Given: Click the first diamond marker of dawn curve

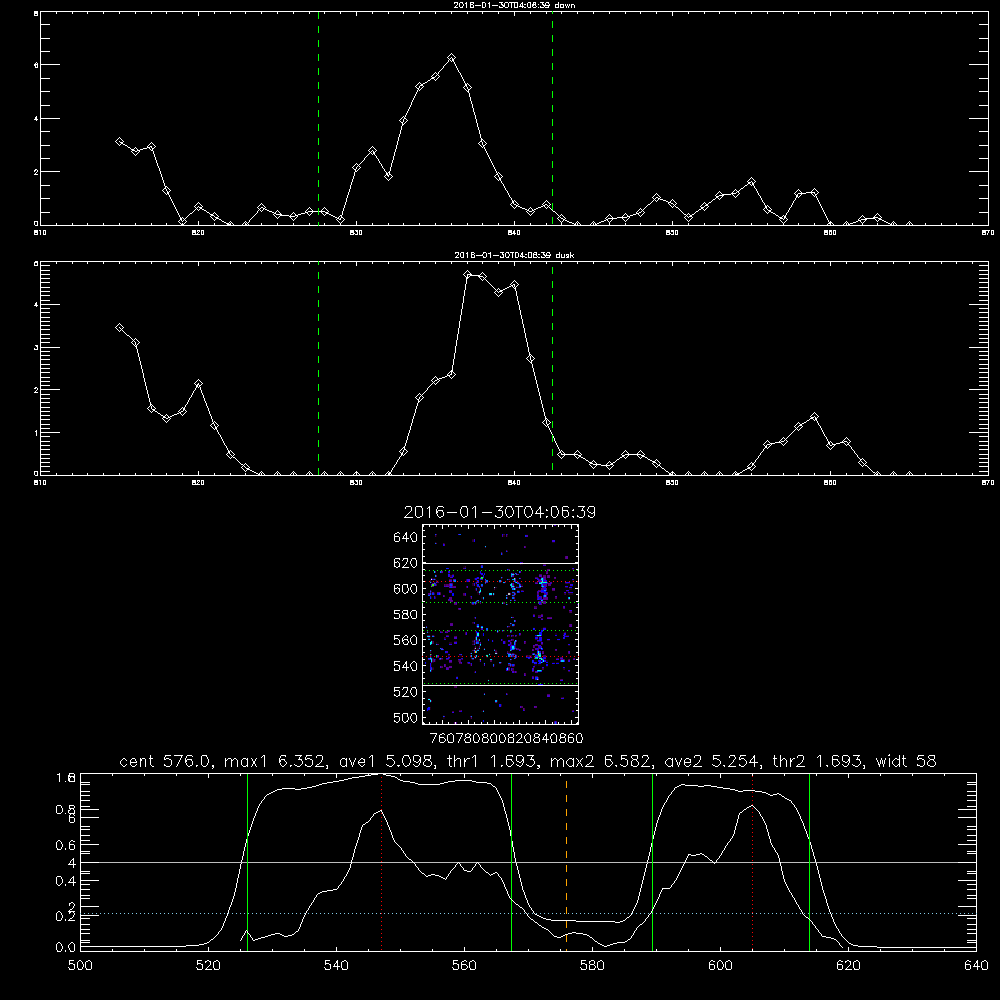Looking at the screenshot, I should click(119, 141).
